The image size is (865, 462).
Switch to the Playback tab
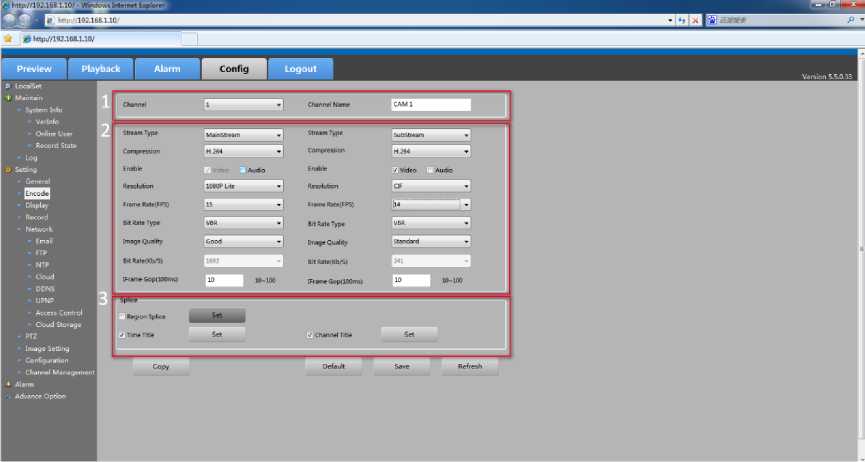pos(100,69)
